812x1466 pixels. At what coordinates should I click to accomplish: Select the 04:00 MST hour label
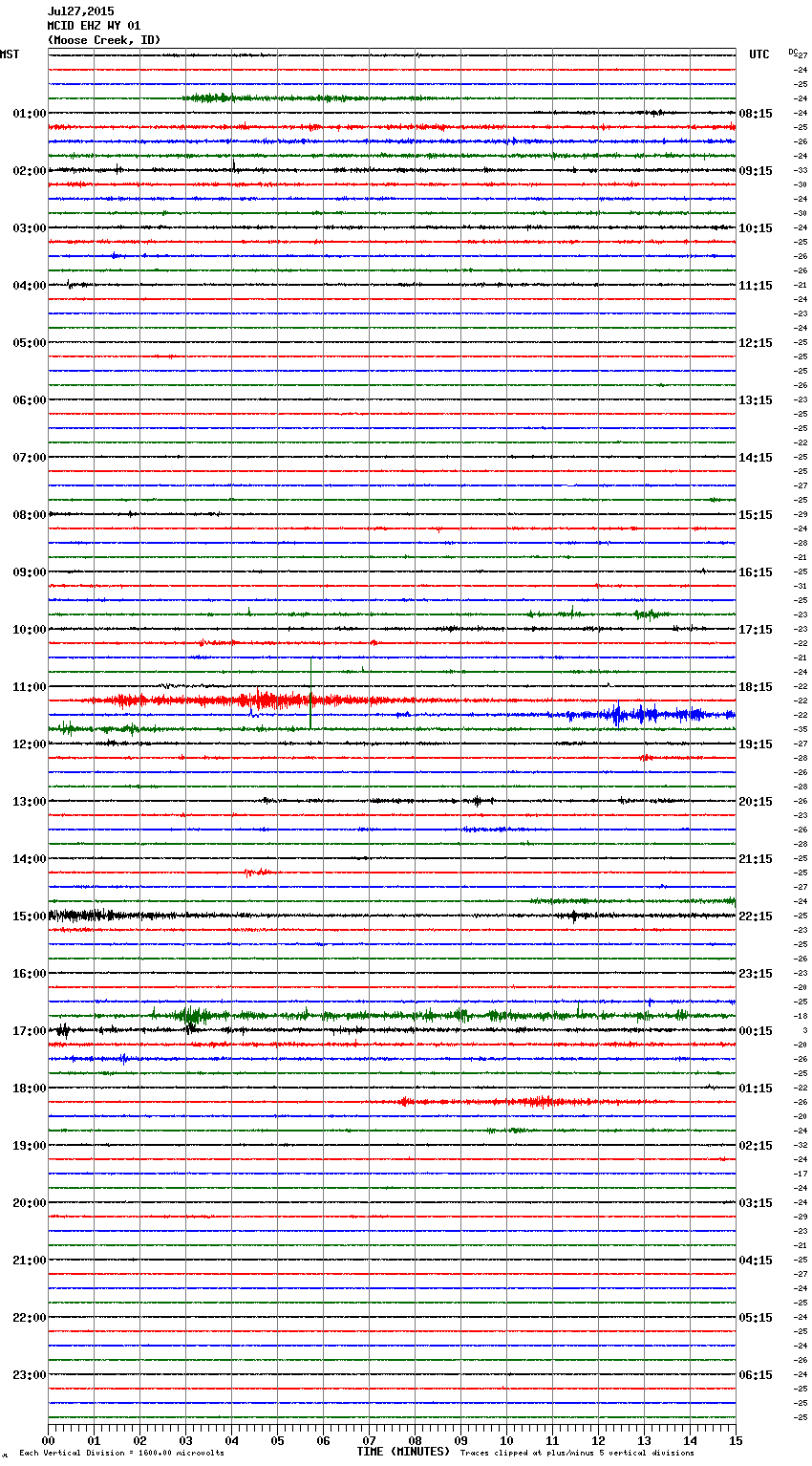[30, 286]
